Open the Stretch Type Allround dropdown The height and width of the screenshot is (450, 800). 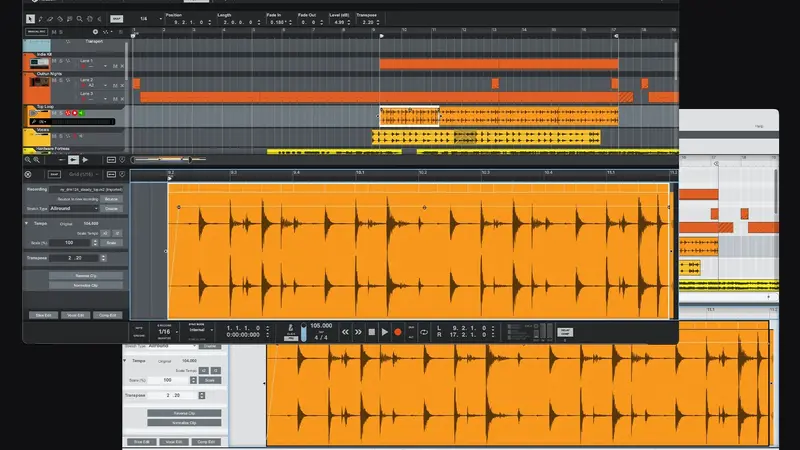pyautogui.click(x=74, y=209)
